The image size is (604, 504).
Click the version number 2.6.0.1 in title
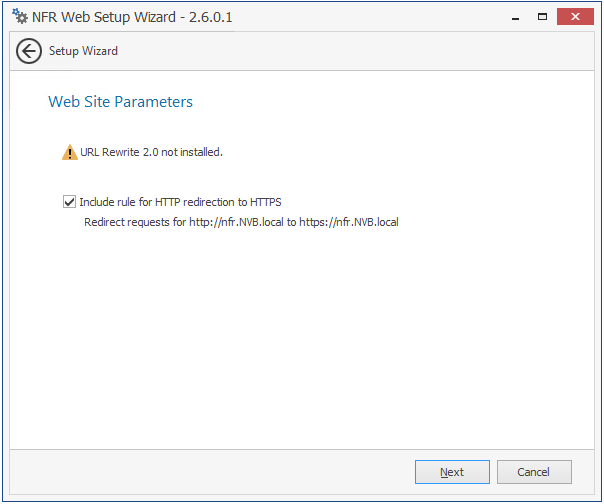[211, 17]
